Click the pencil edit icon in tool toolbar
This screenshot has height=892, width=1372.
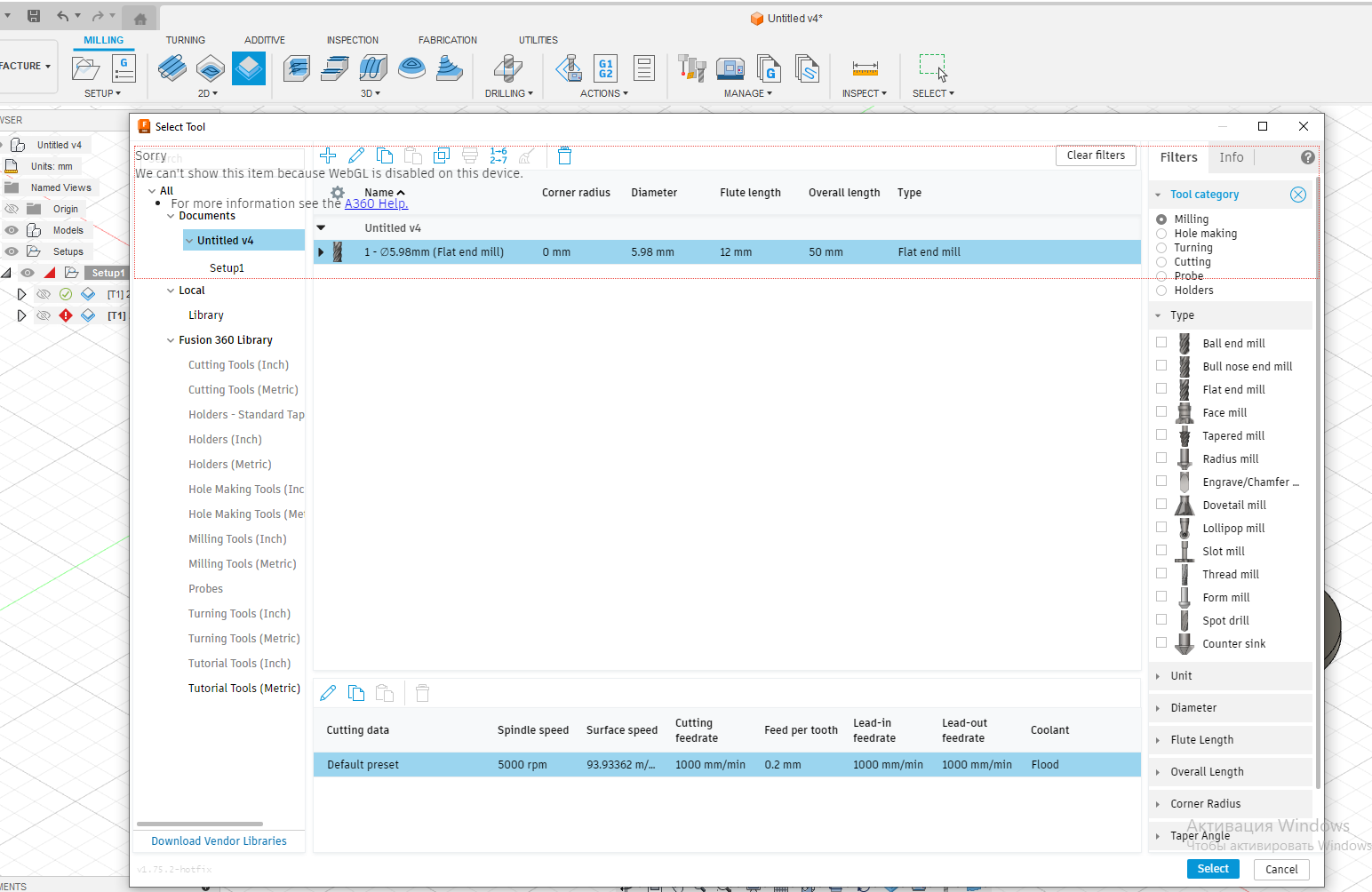(356, 155)
